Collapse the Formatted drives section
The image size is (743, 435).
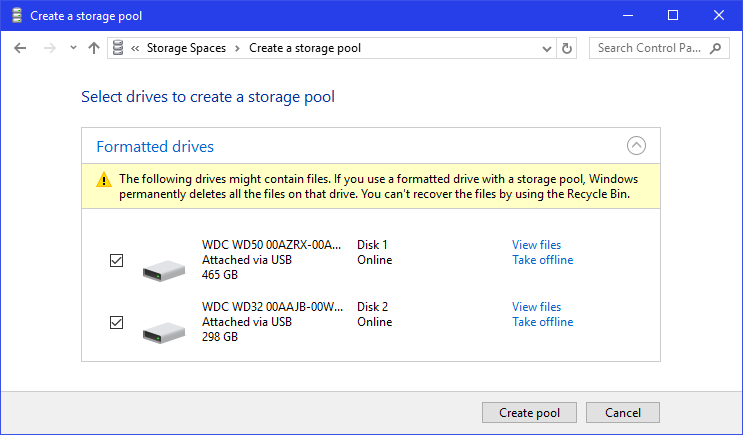636,145
